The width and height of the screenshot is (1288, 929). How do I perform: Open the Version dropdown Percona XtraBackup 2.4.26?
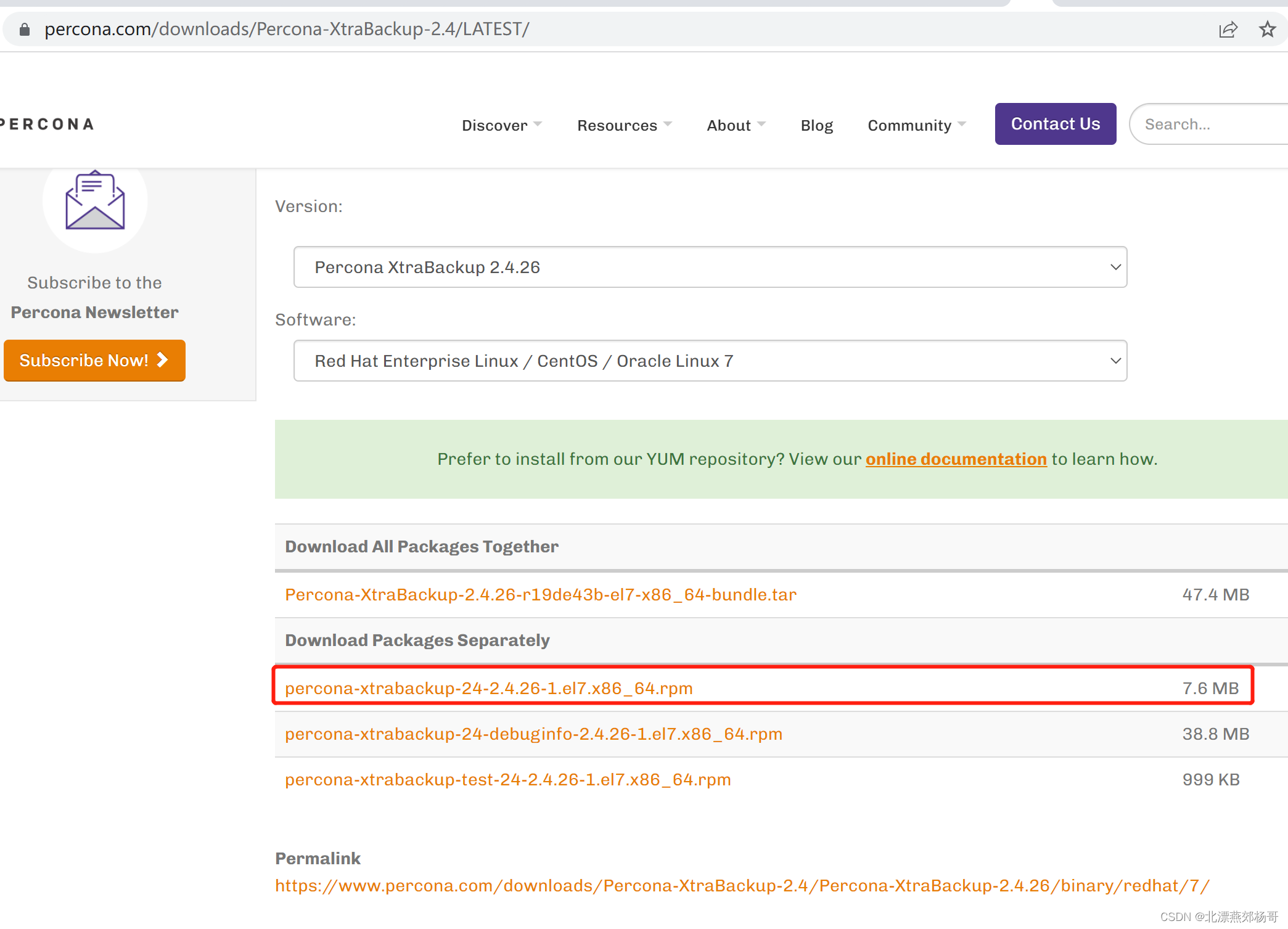click(x=710, y=267)
